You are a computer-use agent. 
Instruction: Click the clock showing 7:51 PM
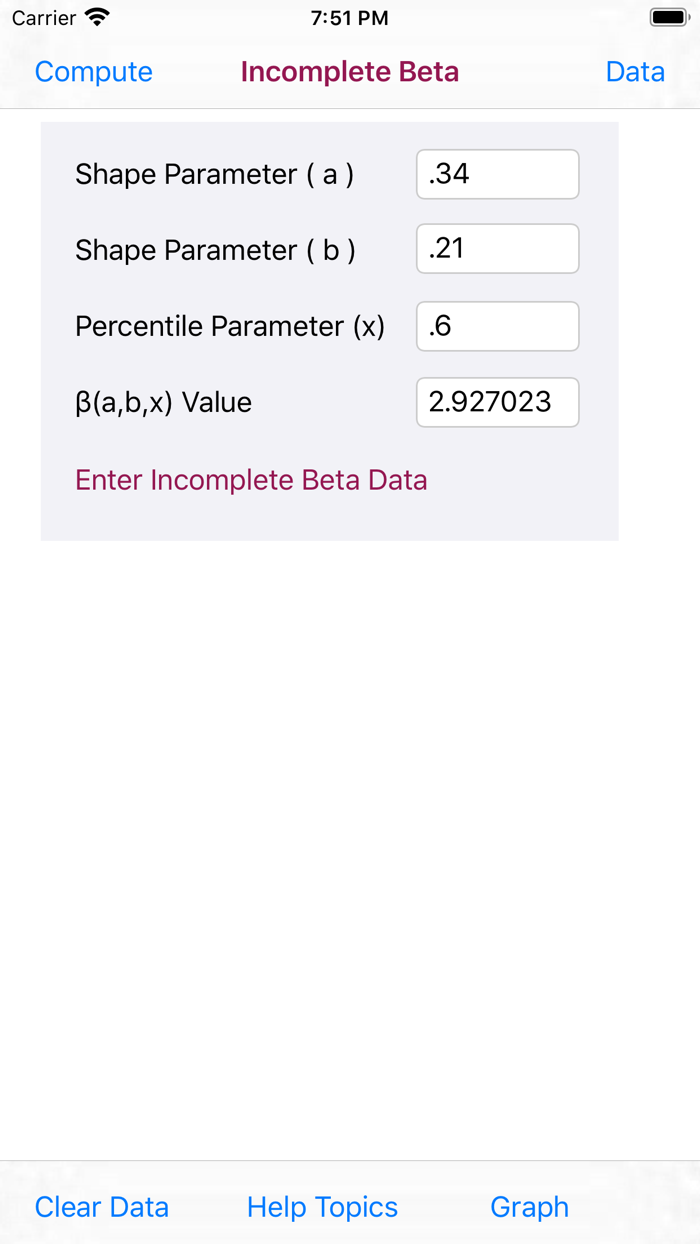coord(350,17)
